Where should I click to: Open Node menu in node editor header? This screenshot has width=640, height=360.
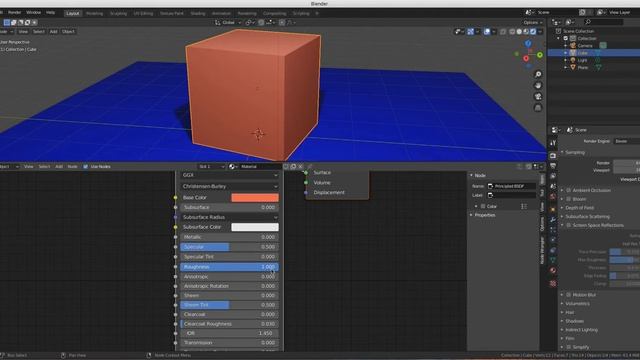[x=72, y=167]
